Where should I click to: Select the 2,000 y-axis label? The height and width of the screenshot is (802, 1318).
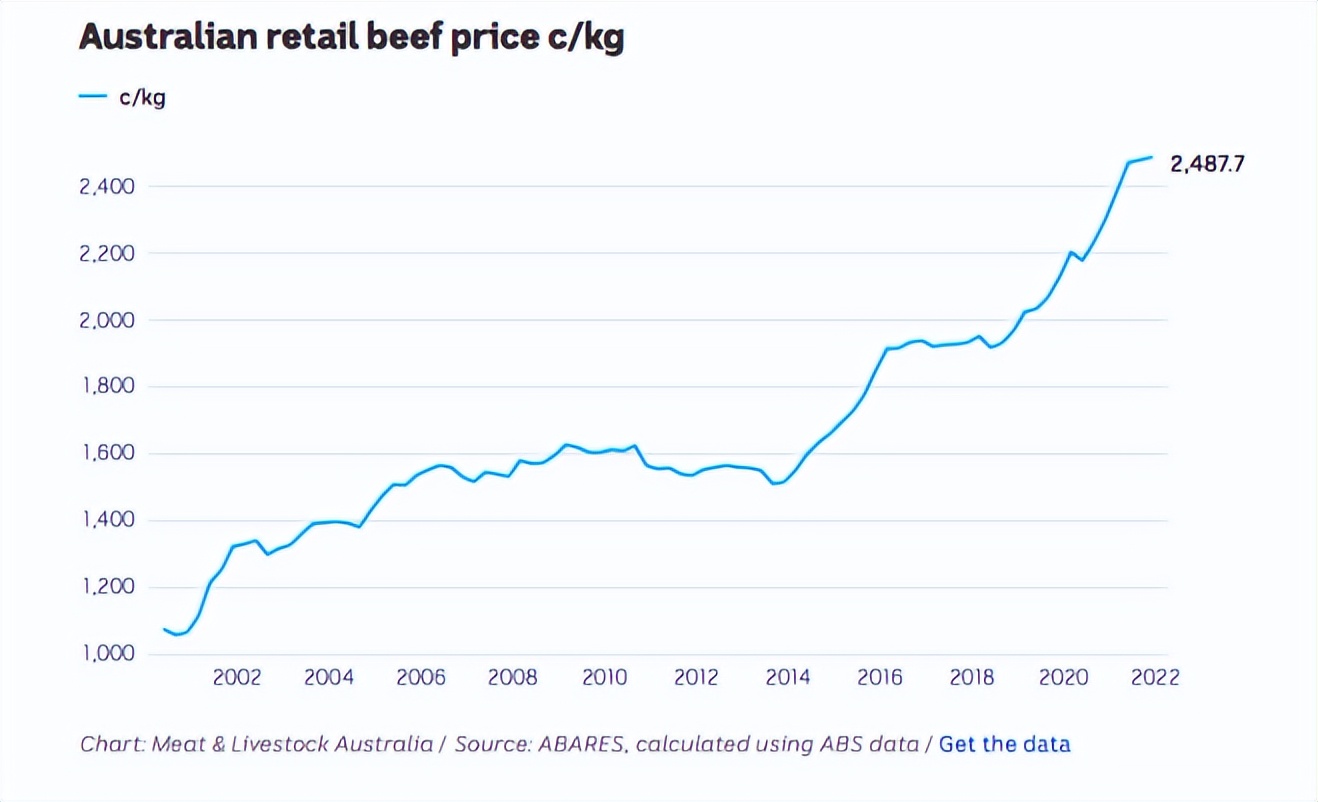click(x=108, y=320)
